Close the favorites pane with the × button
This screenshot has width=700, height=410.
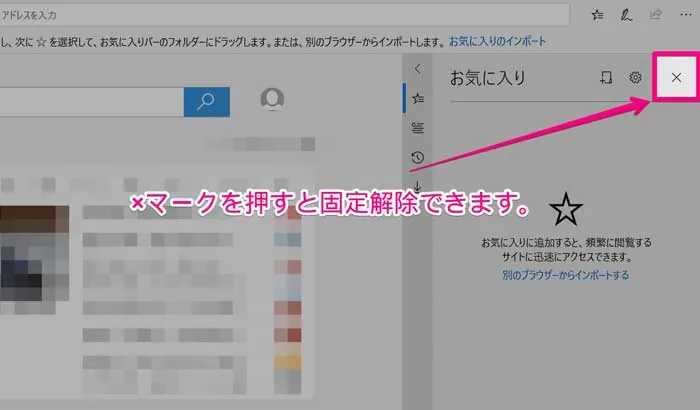676,77
